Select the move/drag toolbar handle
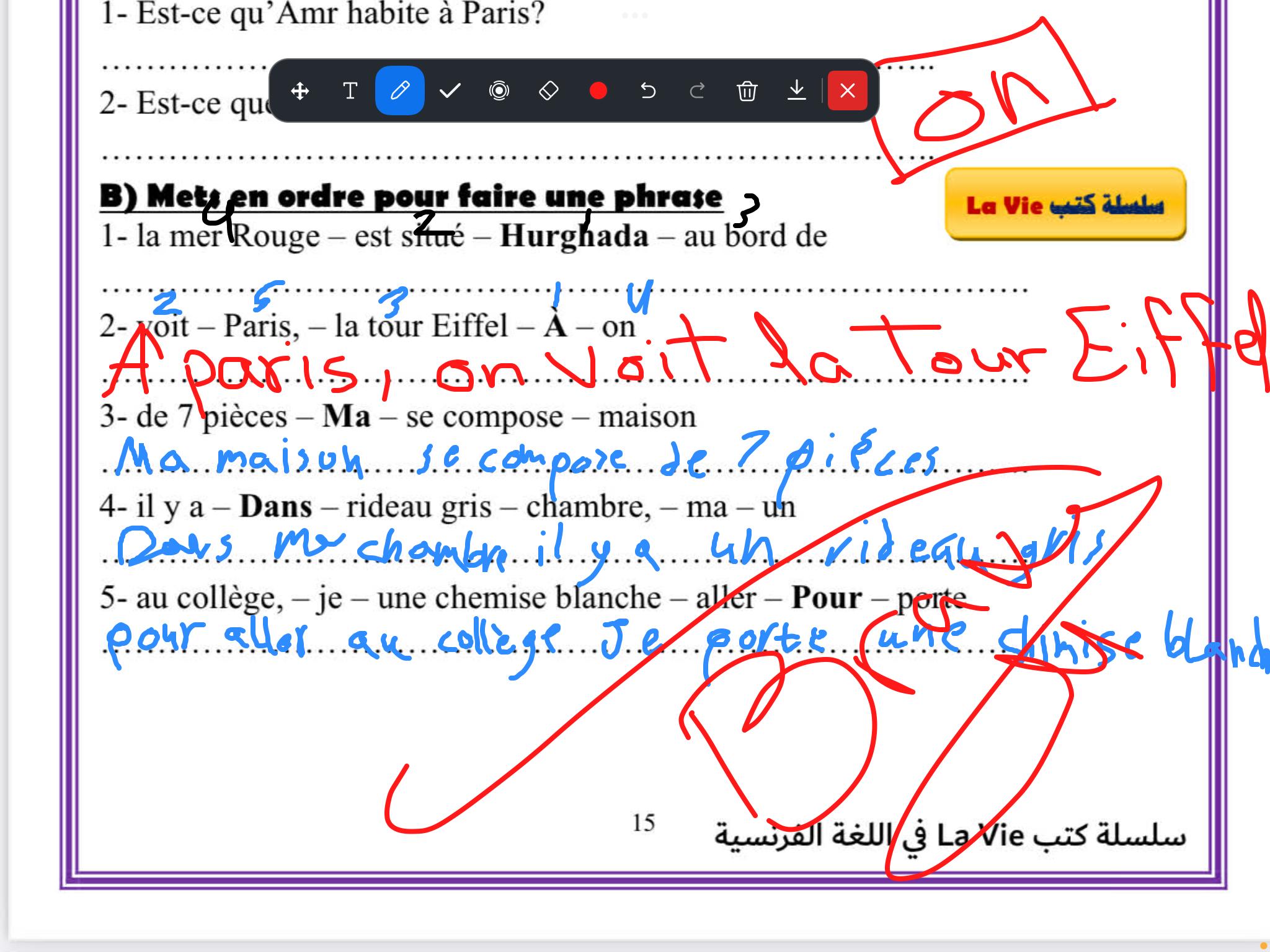 click(x=300, y=91)
